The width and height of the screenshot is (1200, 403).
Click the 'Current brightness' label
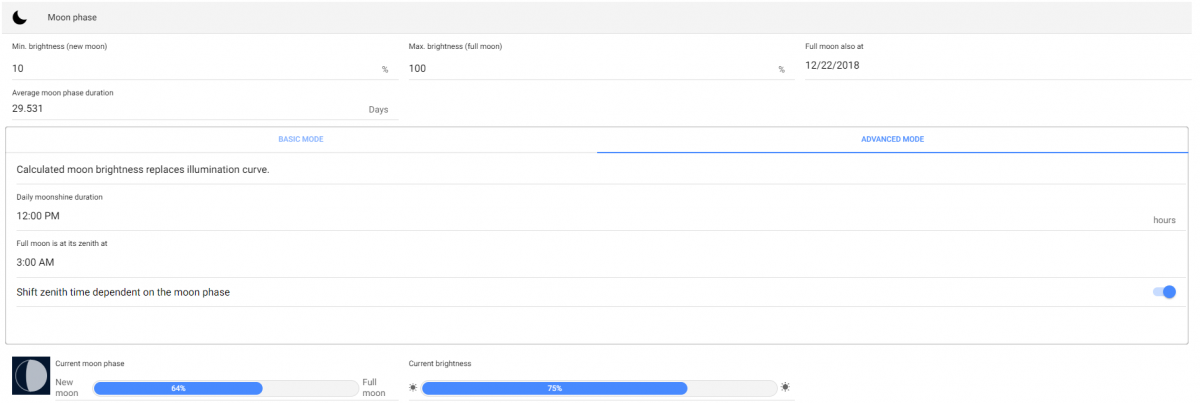pyautogui.click(x=440, y=364)
